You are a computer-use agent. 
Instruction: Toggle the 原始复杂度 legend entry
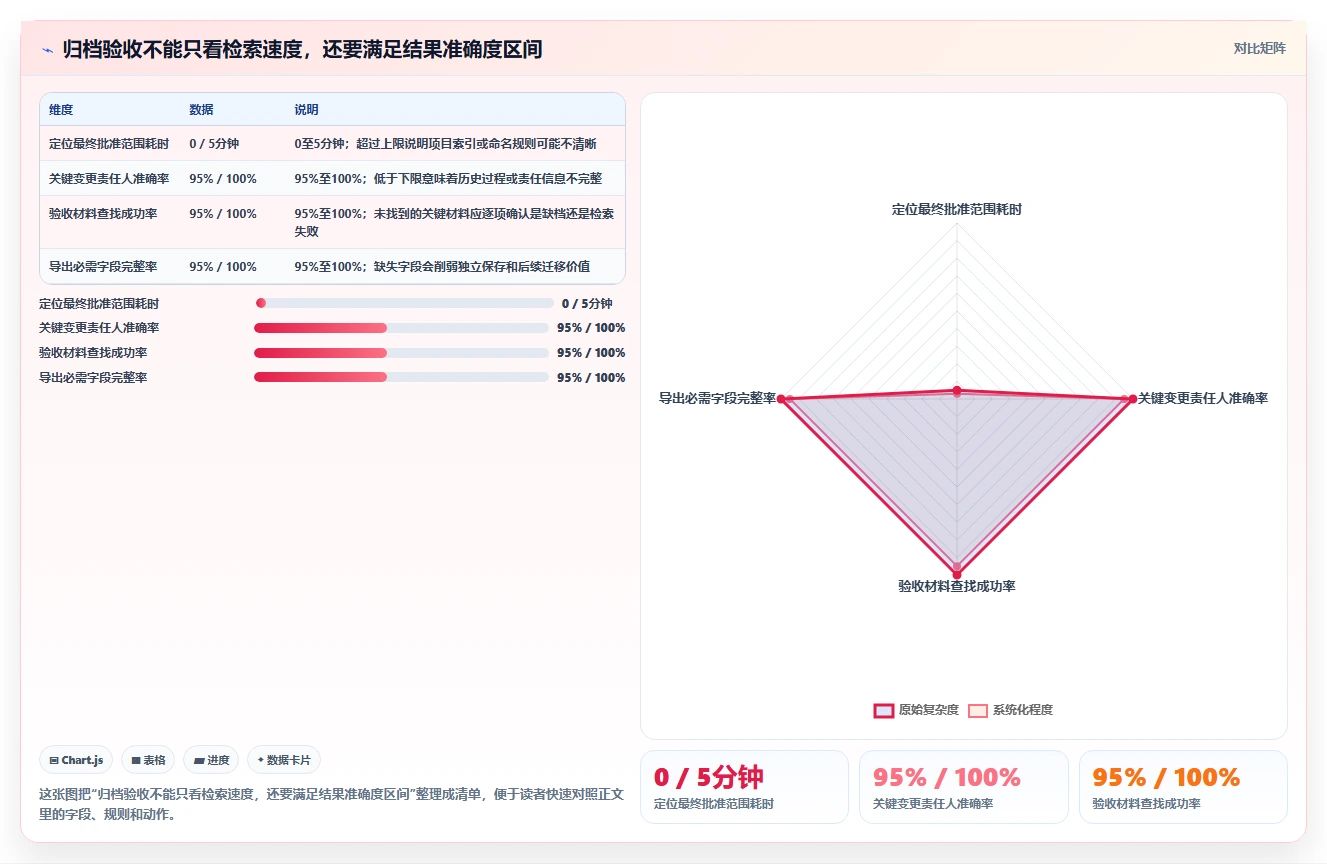tap(916, 710)
